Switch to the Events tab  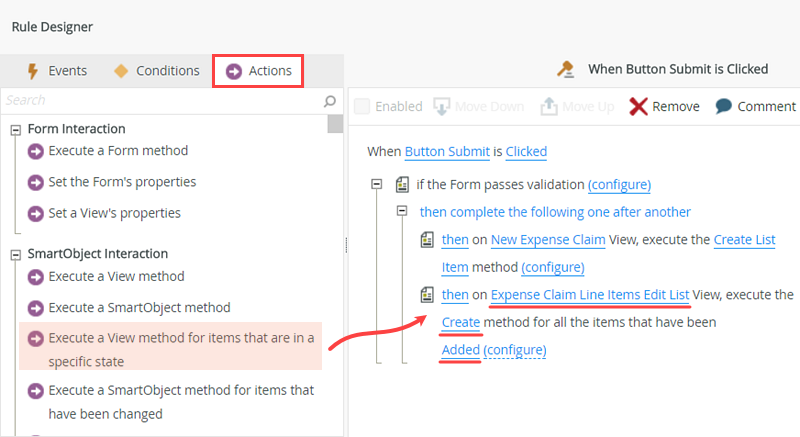point(57,71)
